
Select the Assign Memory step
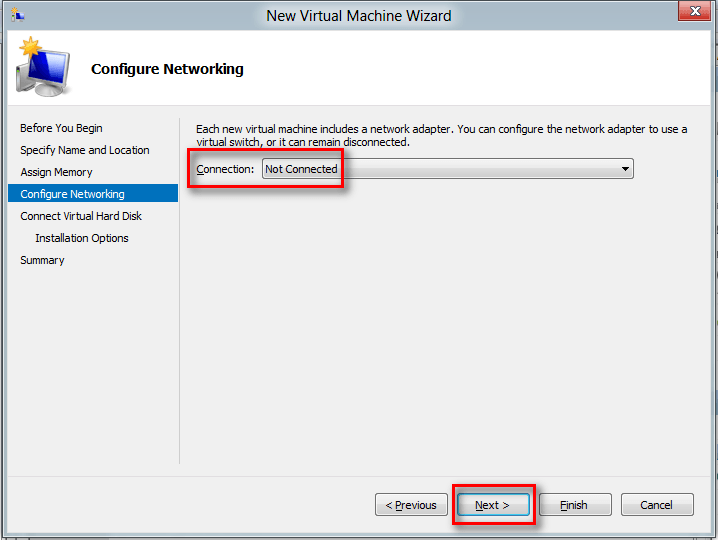[x=56, y=172]
